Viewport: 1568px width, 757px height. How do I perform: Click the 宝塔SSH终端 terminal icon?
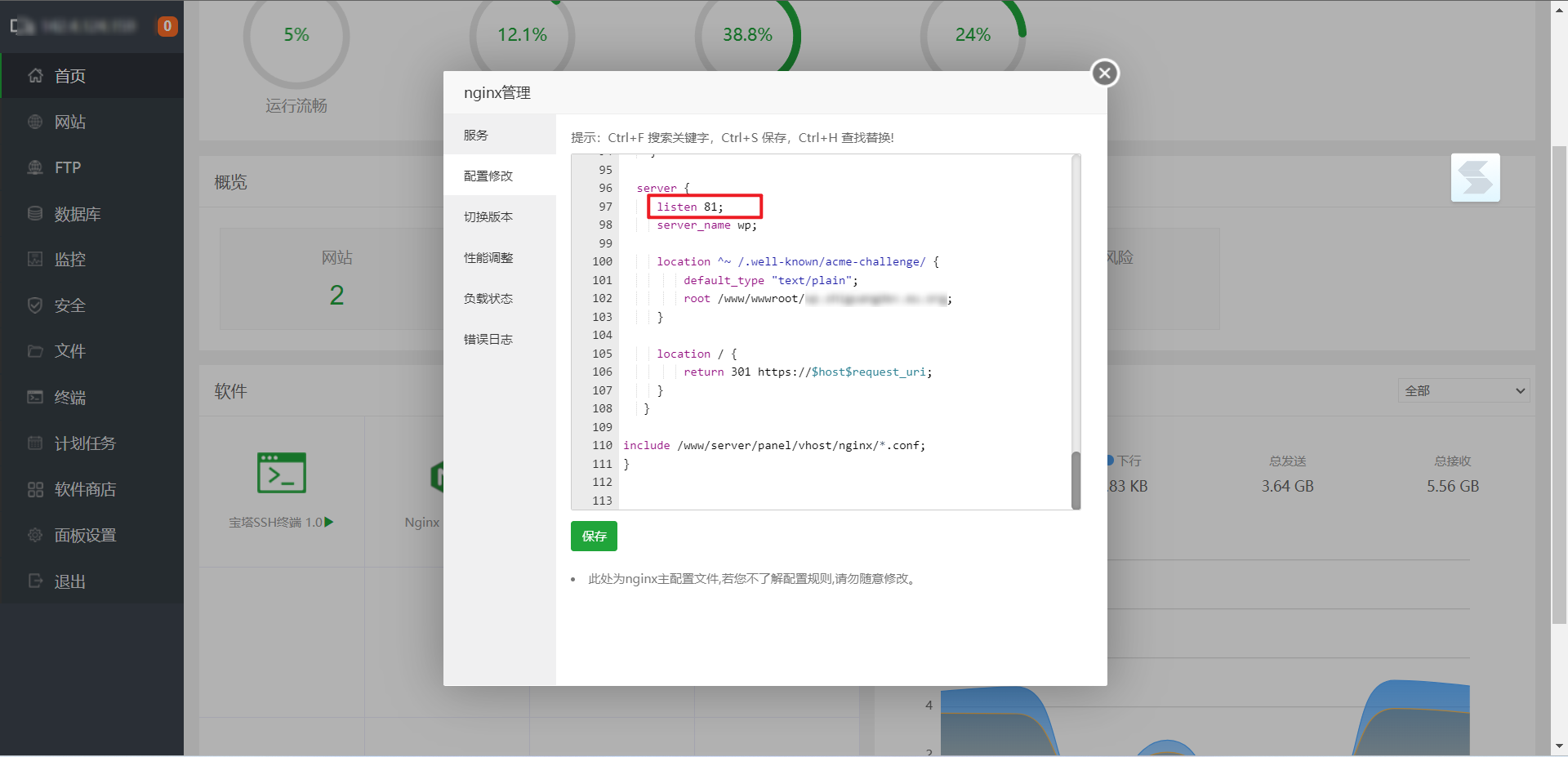[x=282, y=473]
